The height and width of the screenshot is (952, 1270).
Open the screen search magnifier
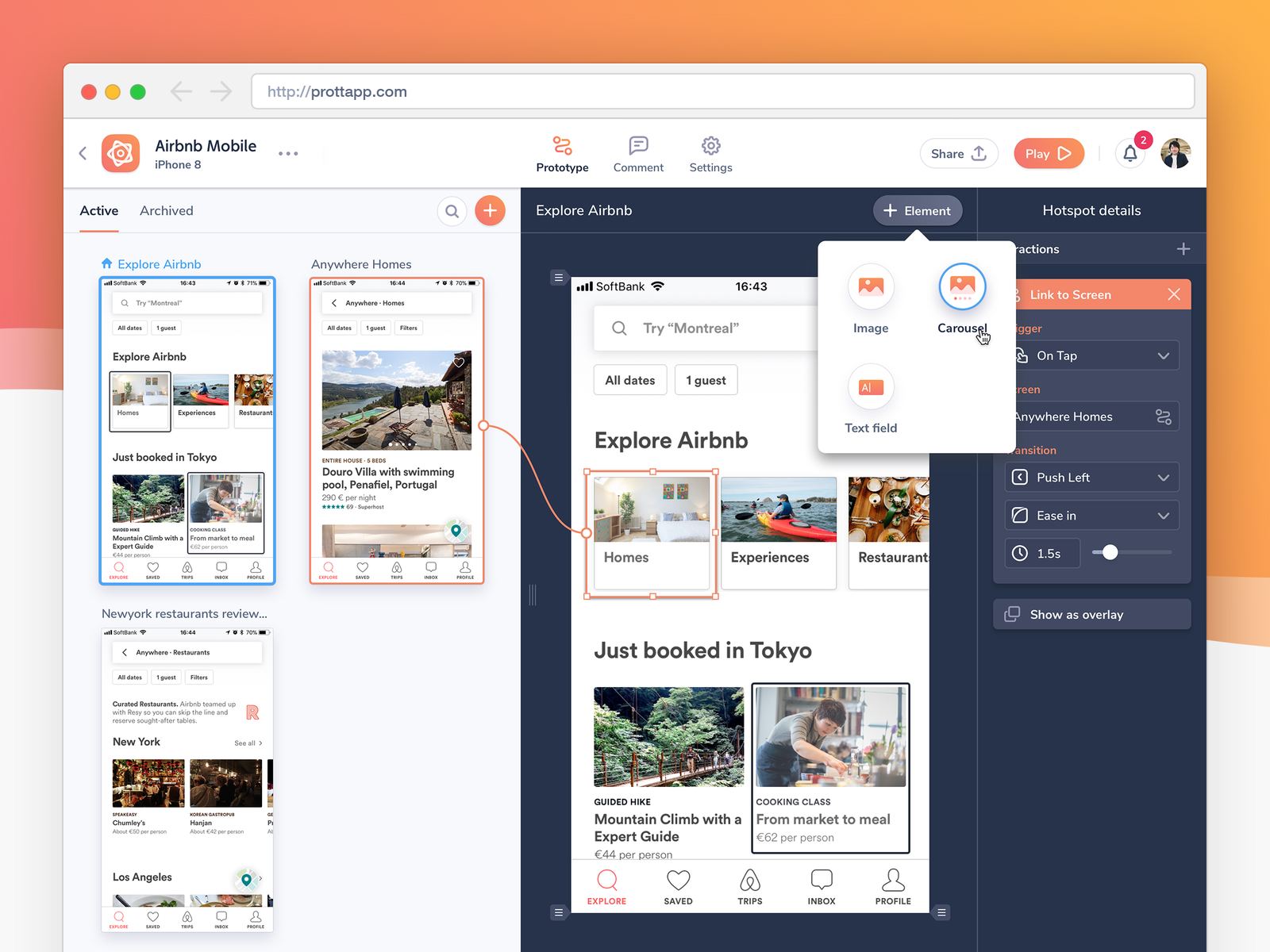pyautogui.click(x=452, y=210)
